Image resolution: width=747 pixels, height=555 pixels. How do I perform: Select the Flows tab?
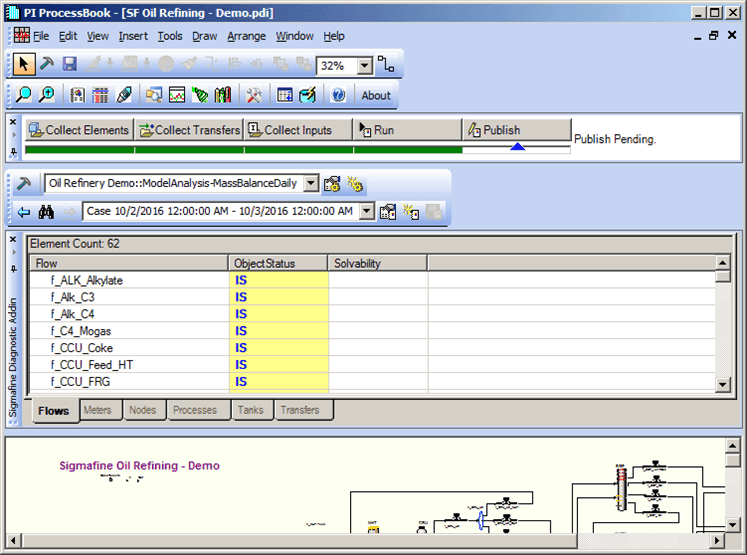[x=54, y=411]
